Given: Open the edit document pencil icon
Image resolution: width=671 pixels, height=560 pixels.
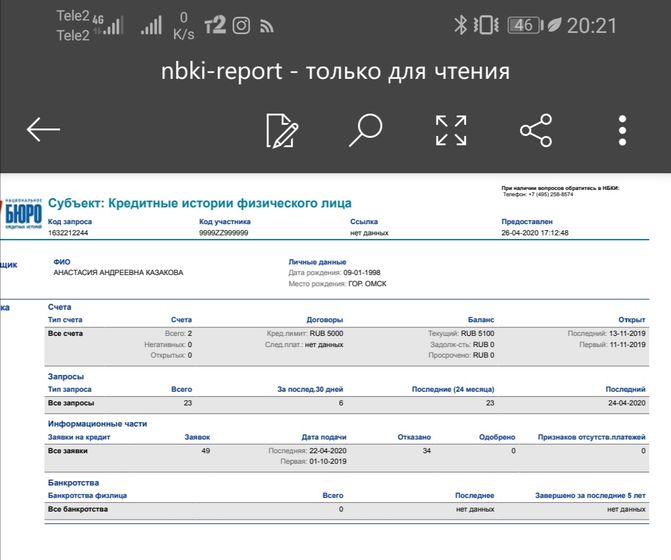Looking at the screenshot, I should pyautogui.click(x=282, y=130).
